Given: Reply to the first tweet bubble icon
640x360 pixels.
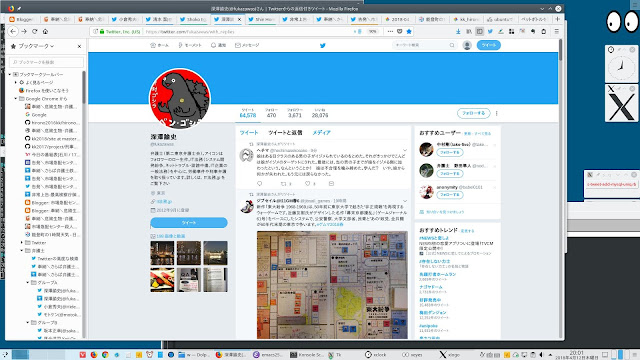Looking at the screenshot, I should 260,184.
